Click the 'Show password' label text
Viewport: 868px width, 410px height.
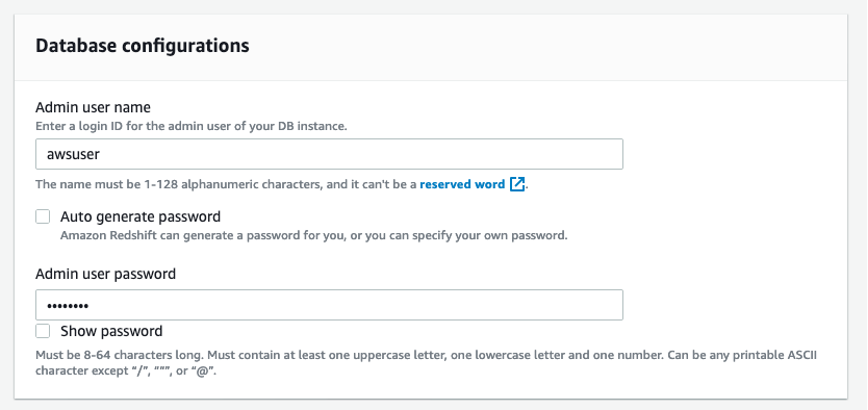(x=111, y=331)
